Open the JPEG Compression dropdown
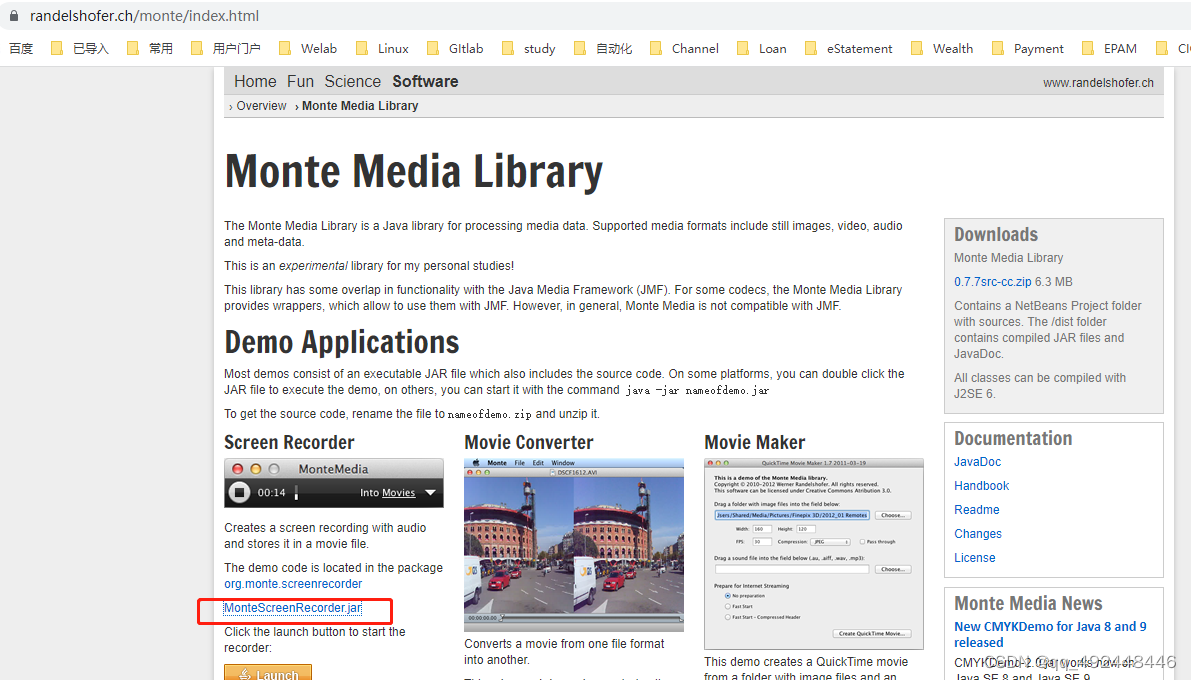The image size is (1191, 680). pos(831,542)
